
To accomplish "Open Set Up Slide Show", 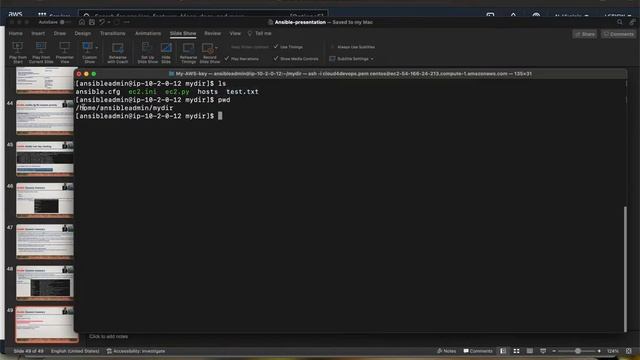I will (x=147, y=52).
